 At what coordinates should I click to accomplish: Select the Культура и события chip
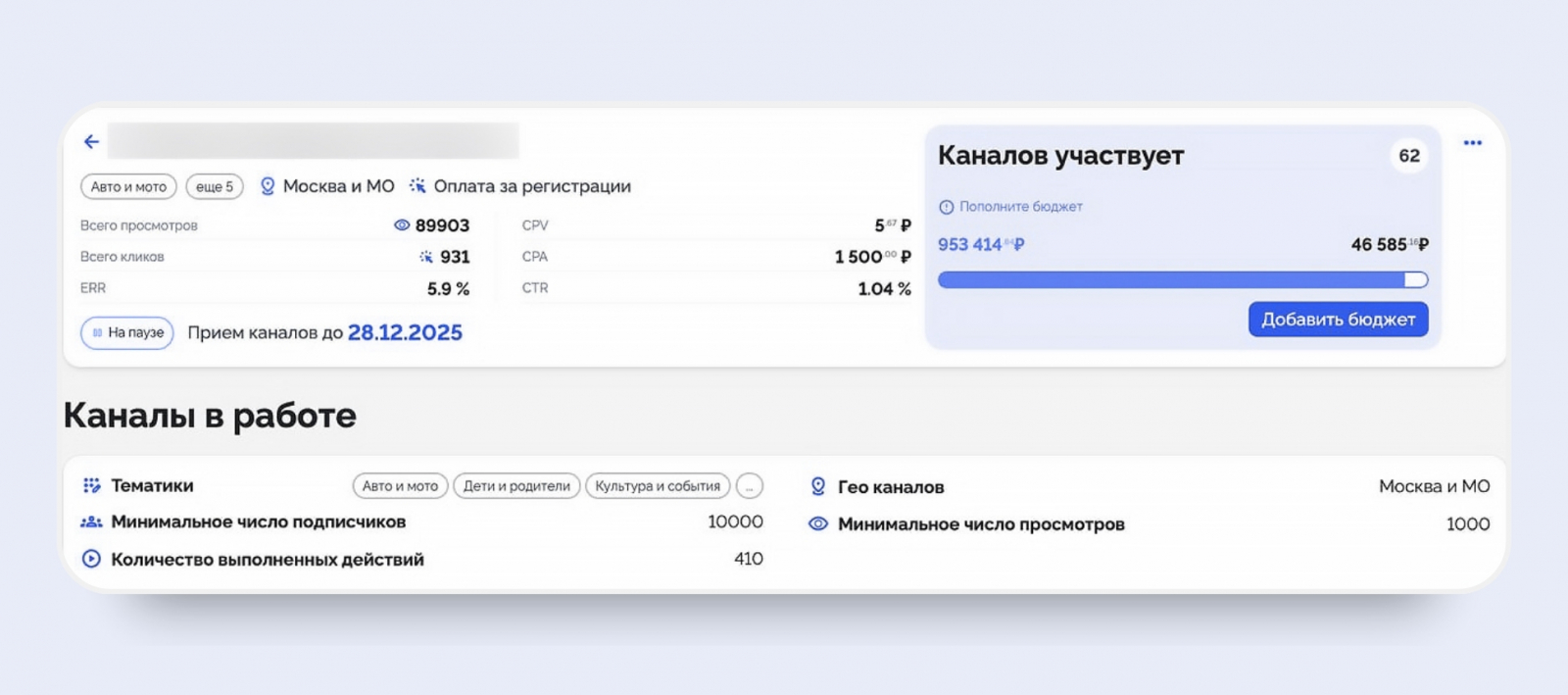[x=658, y=486]
